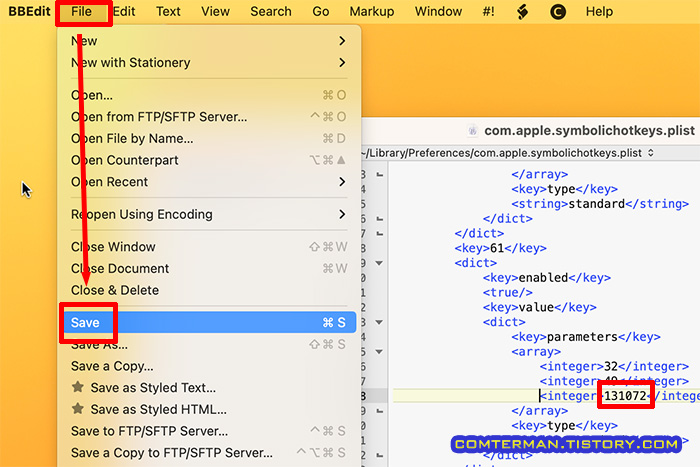Choose Open File by Name...
Image resolution: width=700 pixels, height=467 pixels.
(x=209, y=138)
